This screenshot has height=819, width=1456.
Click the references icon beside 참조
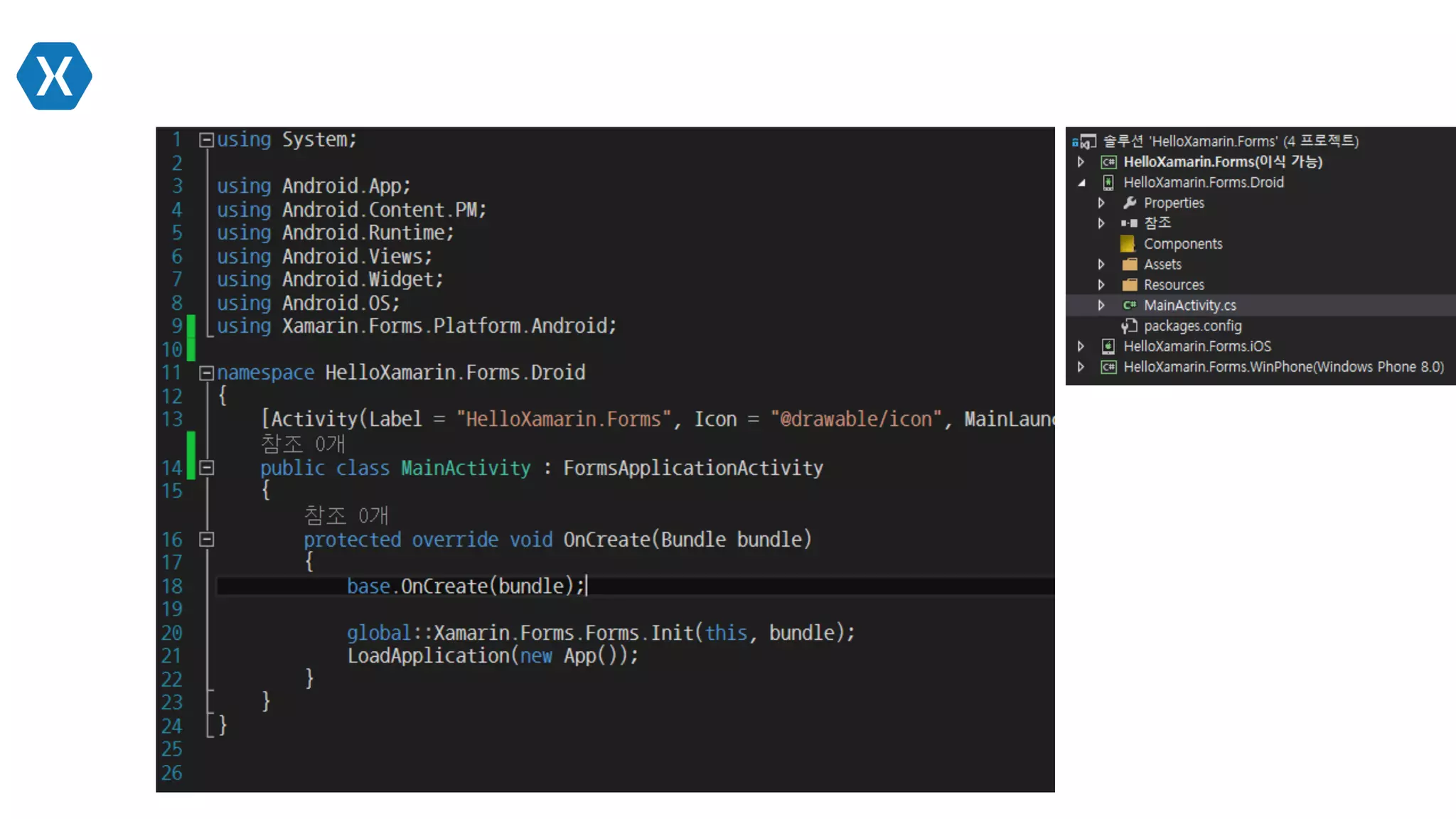tap(1129, 223)
